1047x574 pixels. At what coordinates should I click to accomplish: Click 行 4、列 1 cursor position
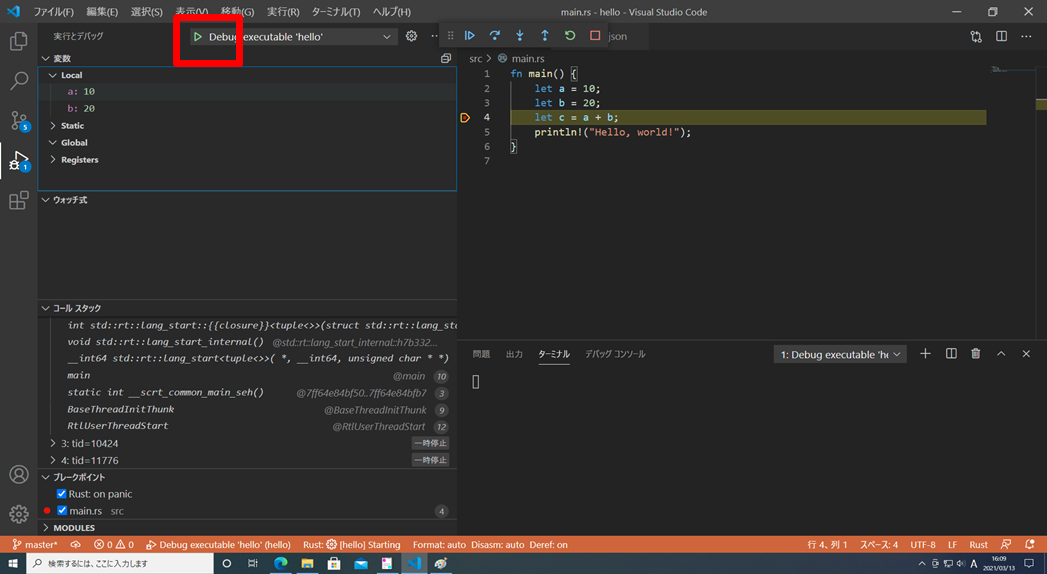(x=827, y=545)
